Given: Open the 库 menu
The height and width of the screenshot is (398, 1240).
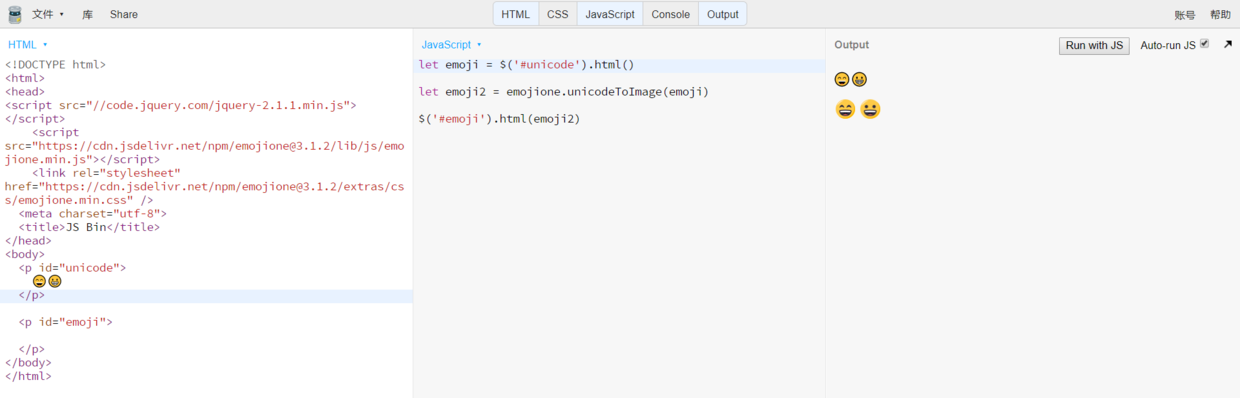Looking at the screenshot, I should [88, 14].
